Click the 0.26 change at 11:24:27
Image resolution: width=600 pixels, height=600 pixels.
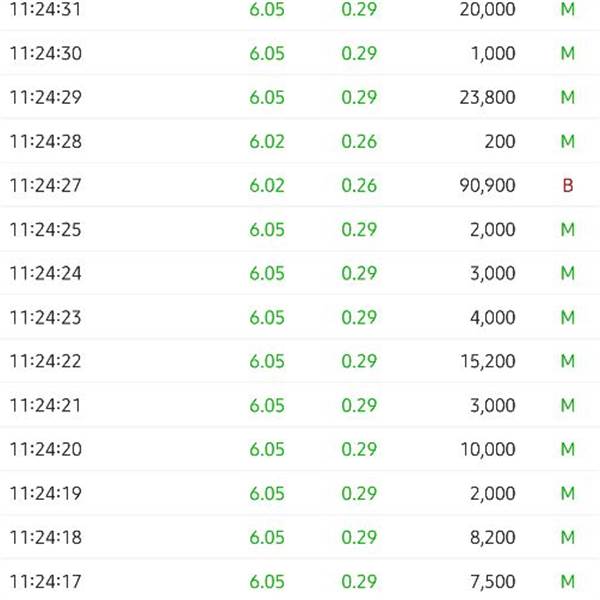pos(359,185)
